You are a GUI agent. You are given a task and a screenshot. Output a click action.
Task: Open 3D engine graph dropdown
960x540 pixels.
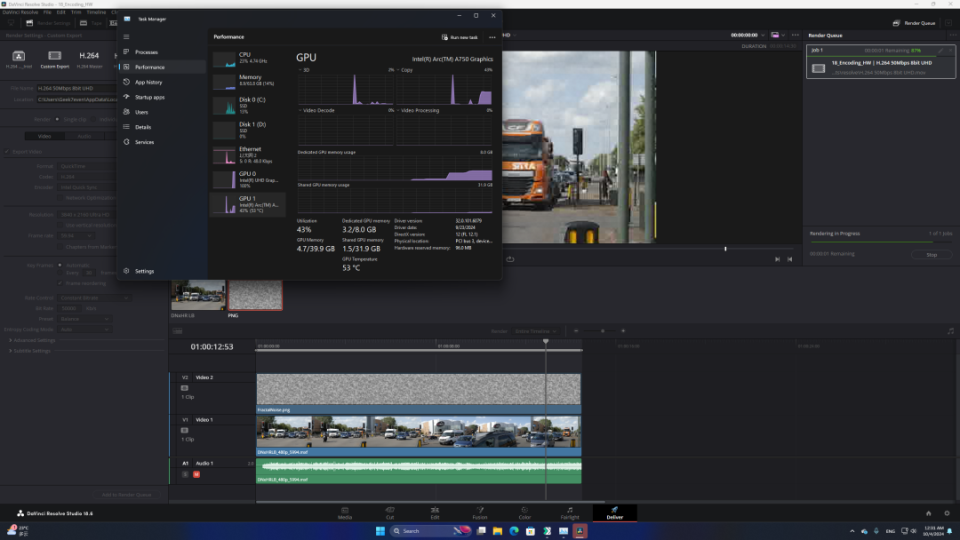tap(304, 70)
